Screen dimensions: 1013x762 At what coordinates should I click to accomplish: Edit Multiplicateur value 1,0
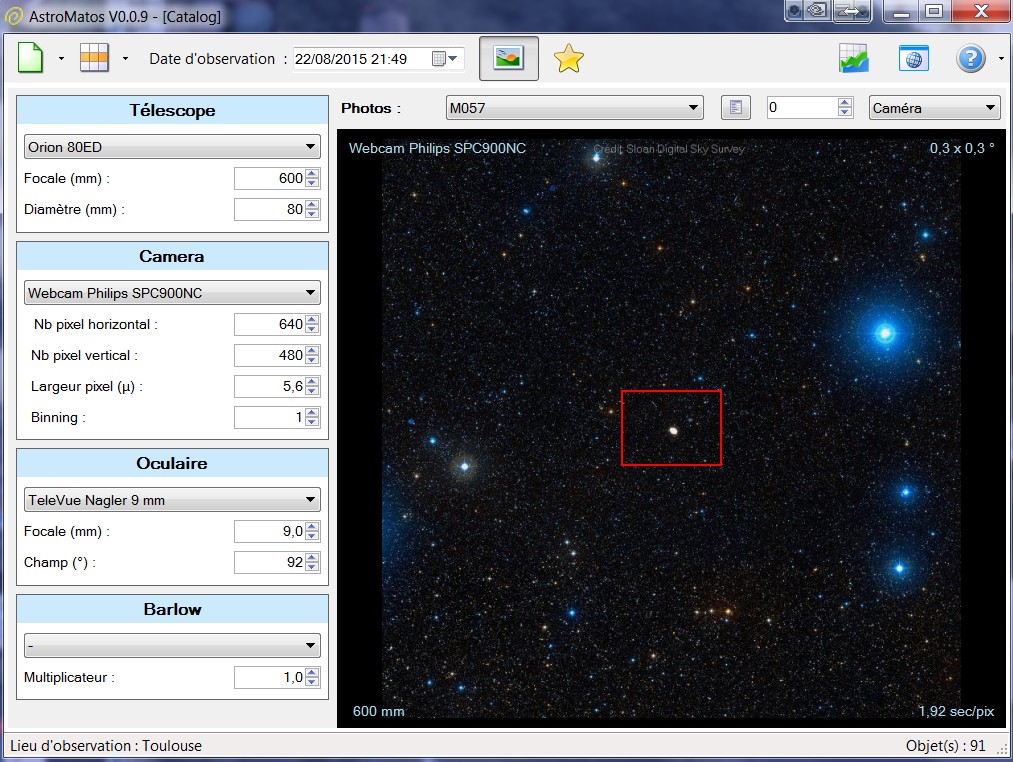(x=269, y=677)
